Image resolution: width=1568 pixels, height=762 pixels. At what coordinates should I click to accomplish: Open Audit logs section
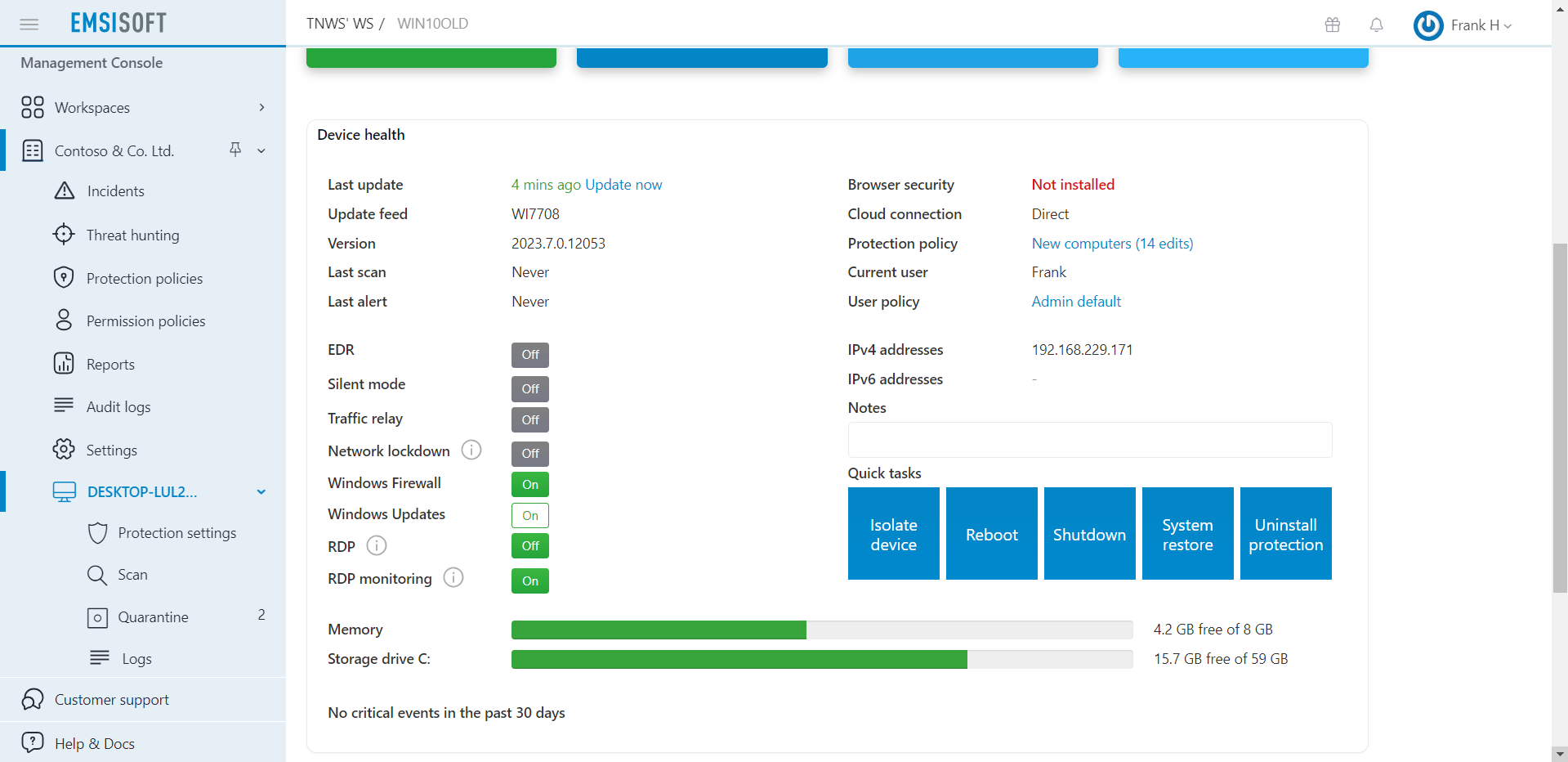pos(118,407)
